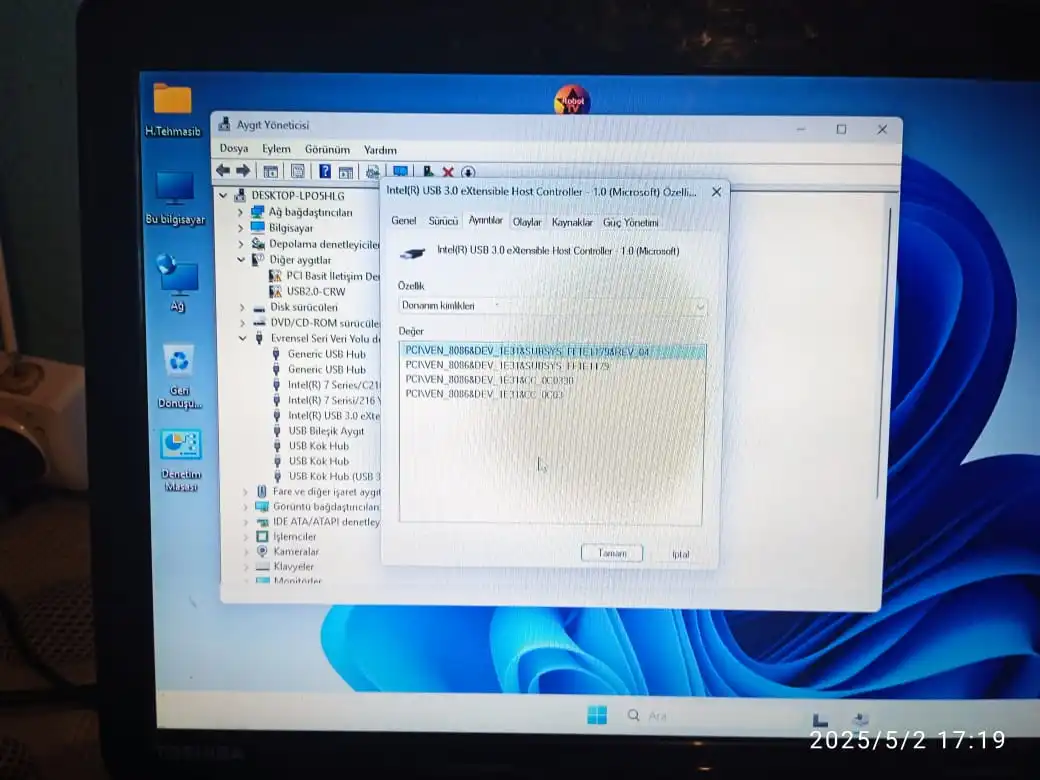The image size is (1040, 780).
Task: Collapse the DESKTOP-LPO5HLG root node
Action: tap(224, 196)
